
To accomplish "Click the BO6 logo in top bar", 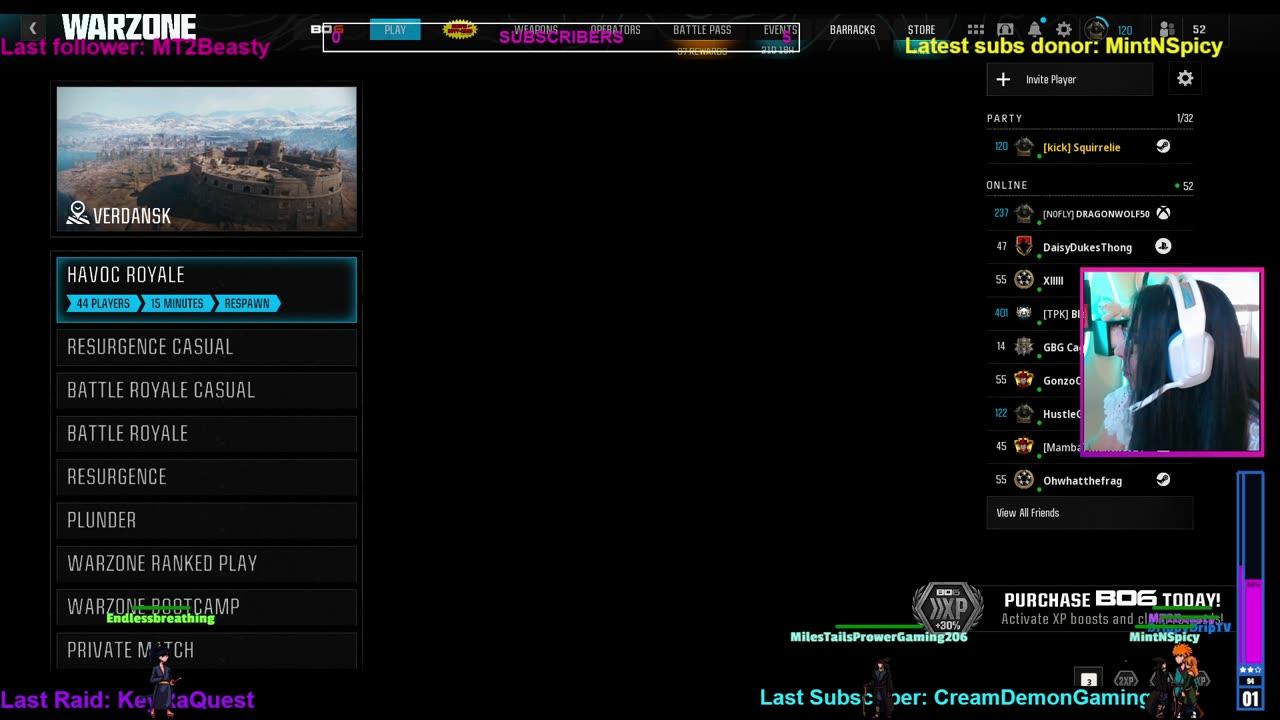I will 326,29.
